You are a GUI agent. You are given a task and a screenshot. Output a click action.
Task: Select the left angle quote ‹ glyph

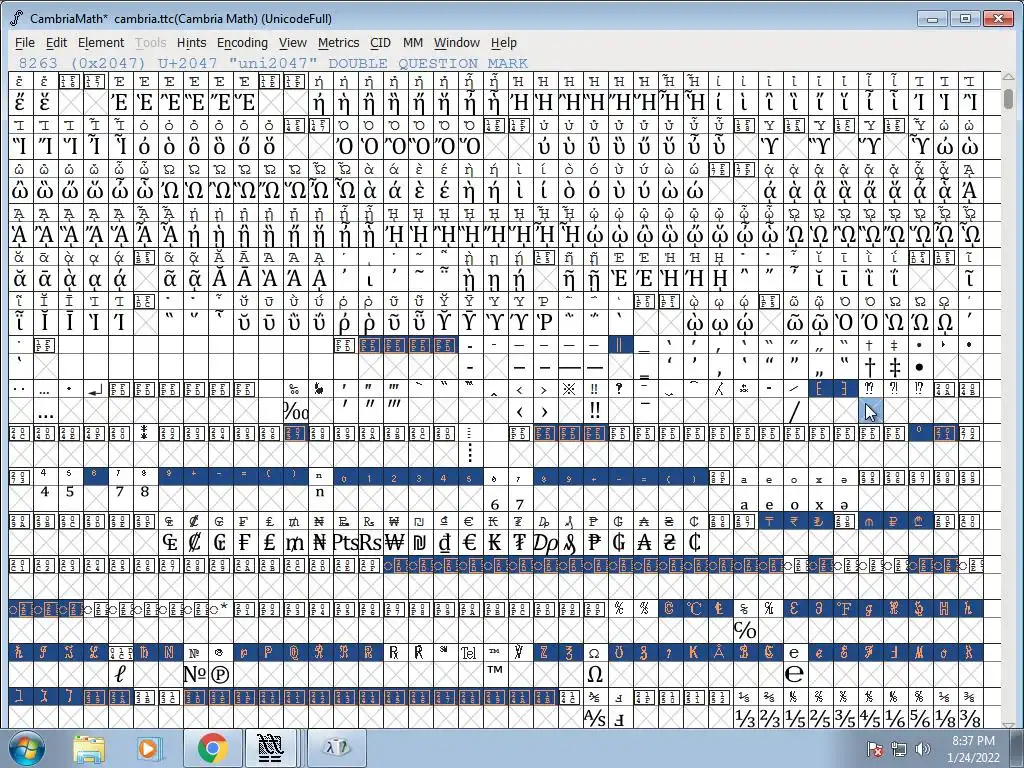click(x=519, y=411)
